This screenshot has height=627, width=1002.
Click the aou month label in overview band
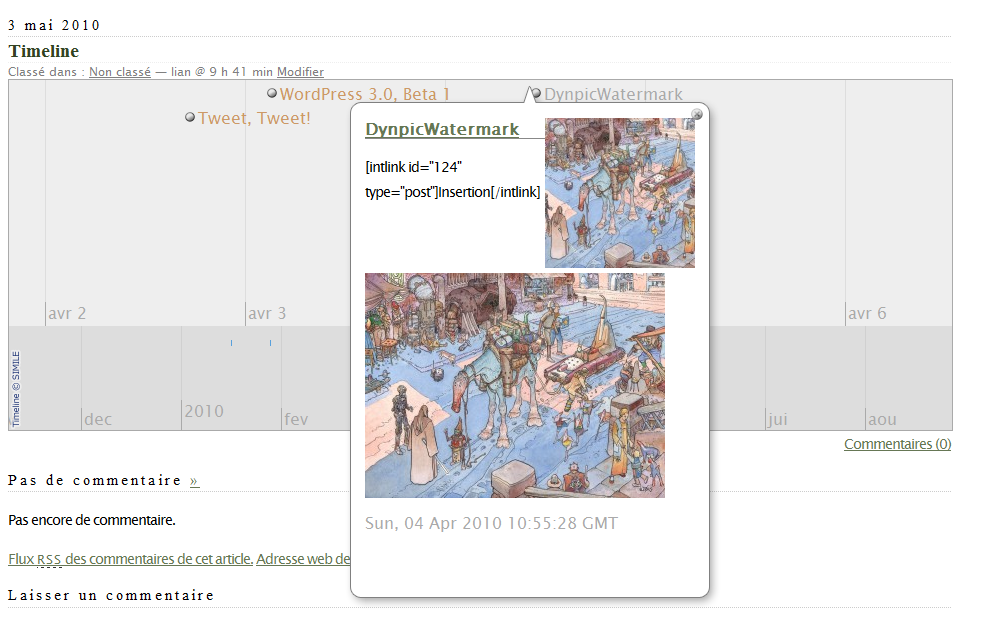tap(882, 419)
